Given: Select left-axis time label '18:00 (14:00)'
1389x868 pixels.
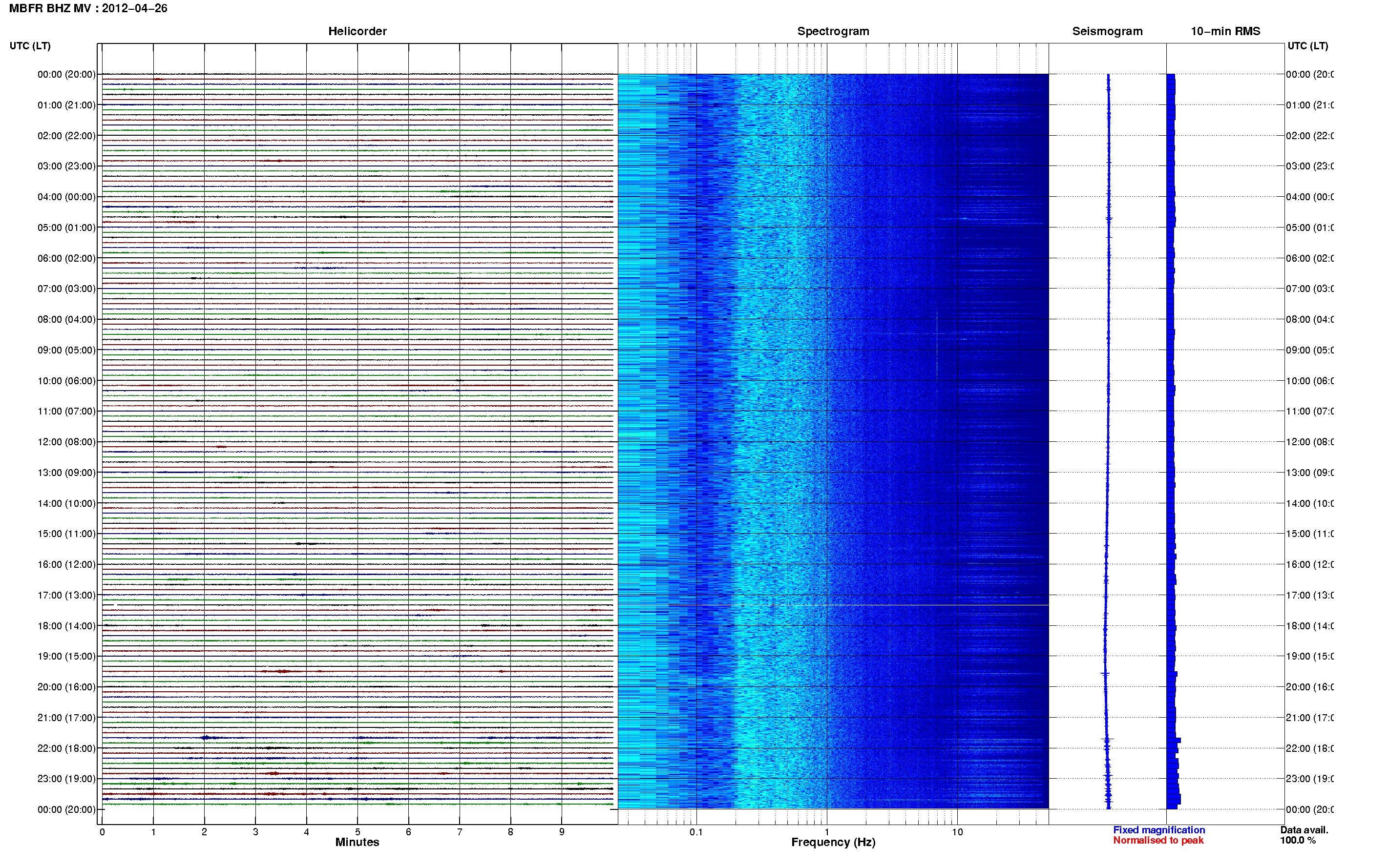Looking at the screenshot, I should click(66, 626).
